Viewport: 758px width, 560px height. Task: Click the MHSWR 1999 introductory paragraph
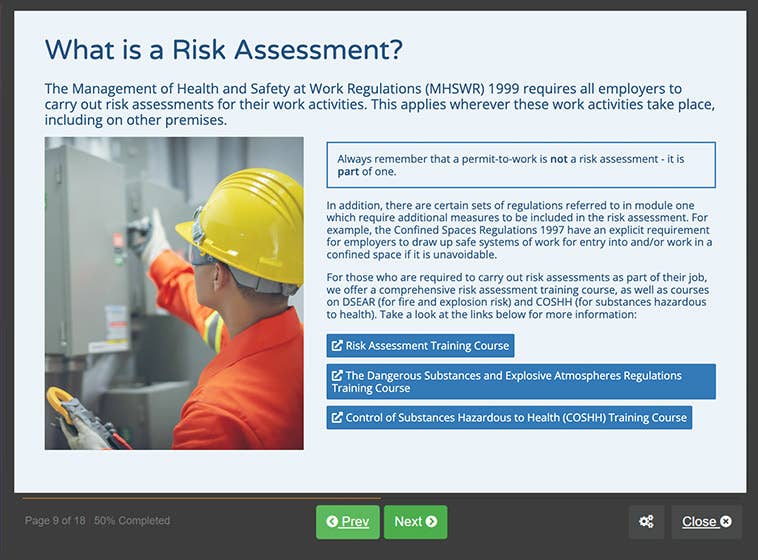point(378,104)
